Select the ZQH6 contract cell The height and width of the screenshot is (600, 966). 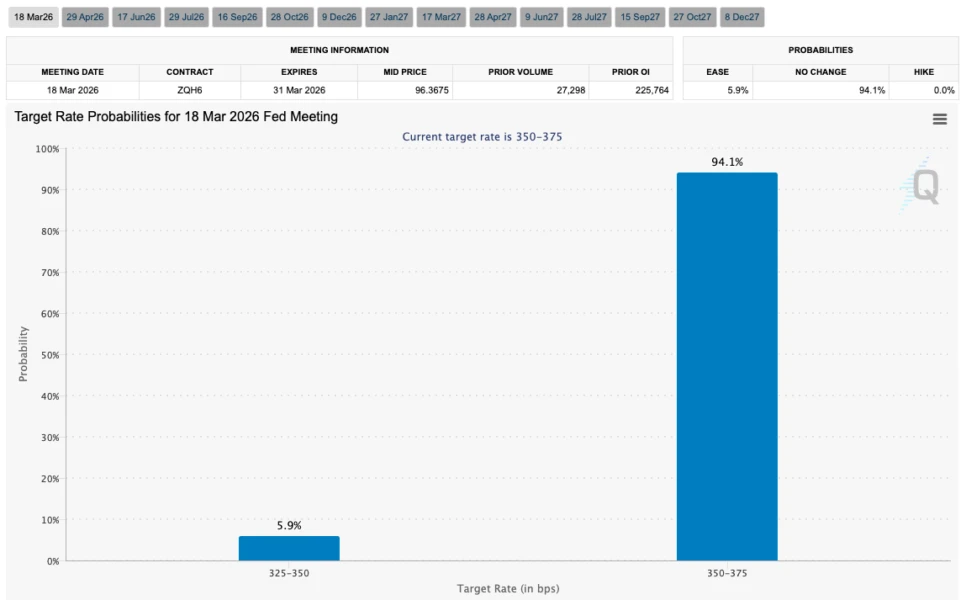pos(190,90)
